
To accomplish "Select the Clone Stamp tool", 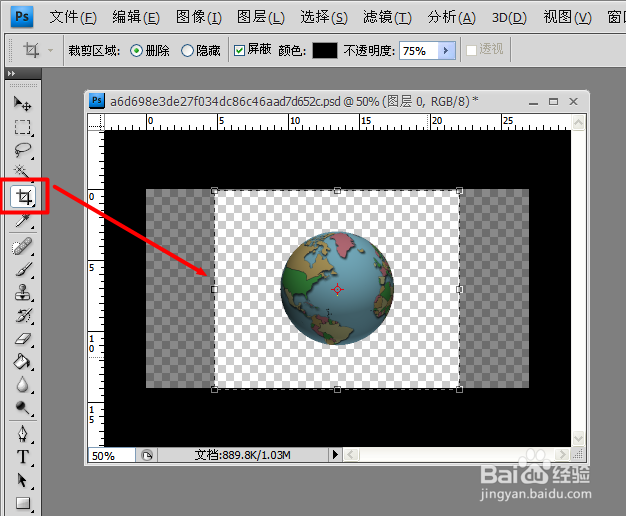I will click(x=22, y=293).
